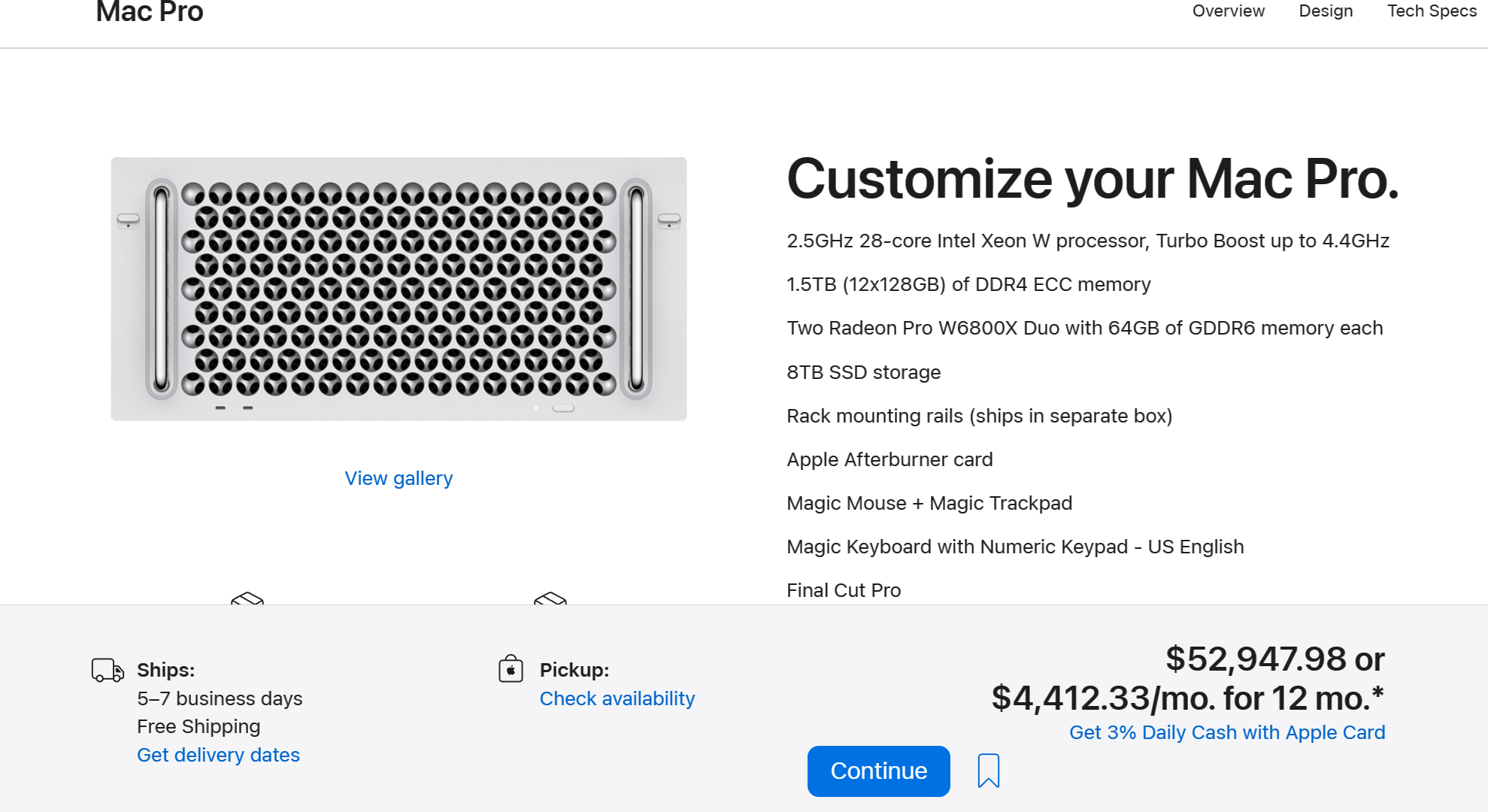The height and width of the screenshot is (812, 1488).
Task: Select the Apple Afterburner card line
Action: (x=889, y=459)
